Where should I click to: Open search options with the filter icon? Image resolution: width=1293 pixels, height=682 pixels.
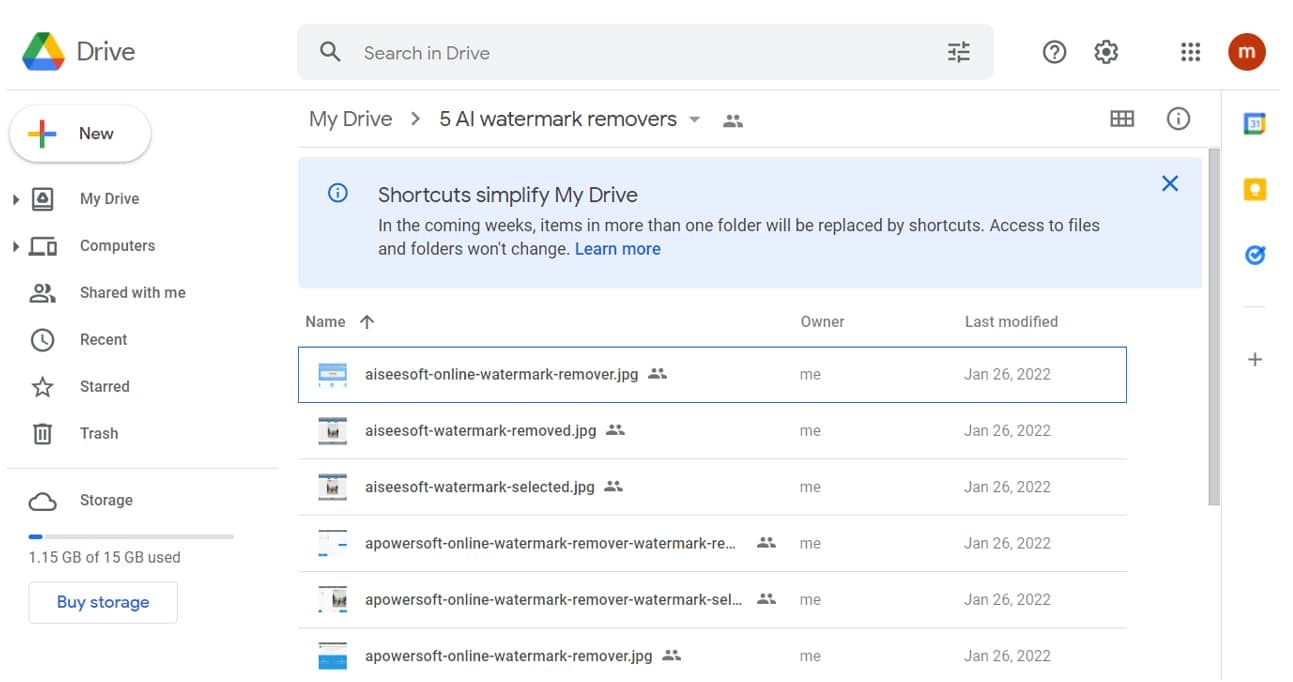[958, 51]
